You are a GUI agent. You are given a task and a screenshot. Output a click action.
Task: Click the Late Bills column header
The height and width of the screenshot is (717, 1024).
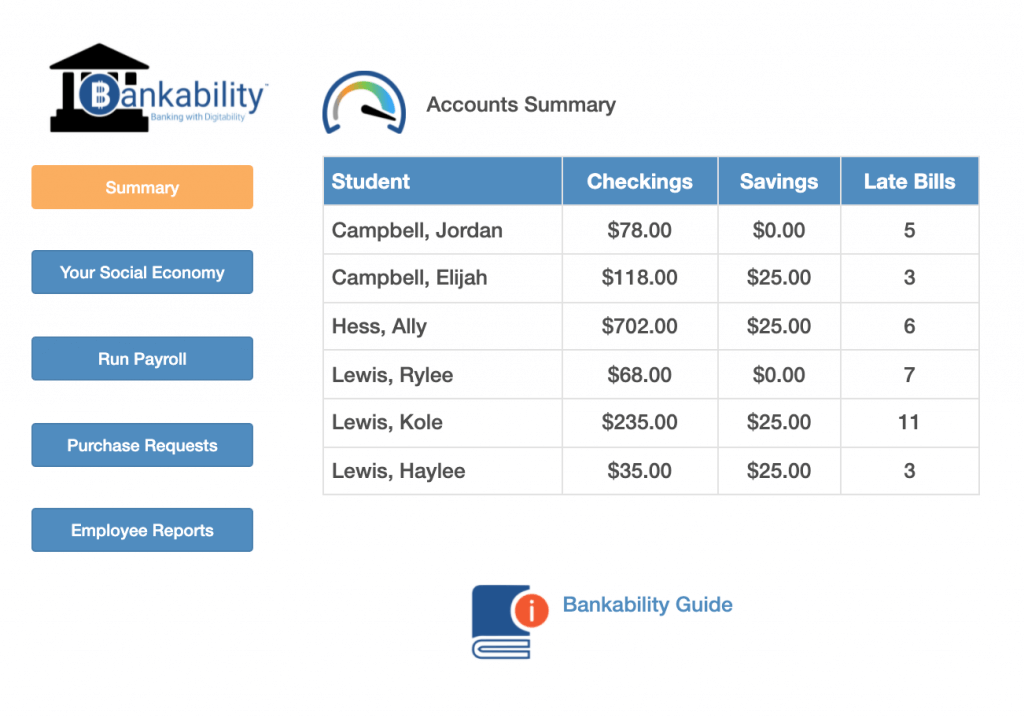point(909,181)
